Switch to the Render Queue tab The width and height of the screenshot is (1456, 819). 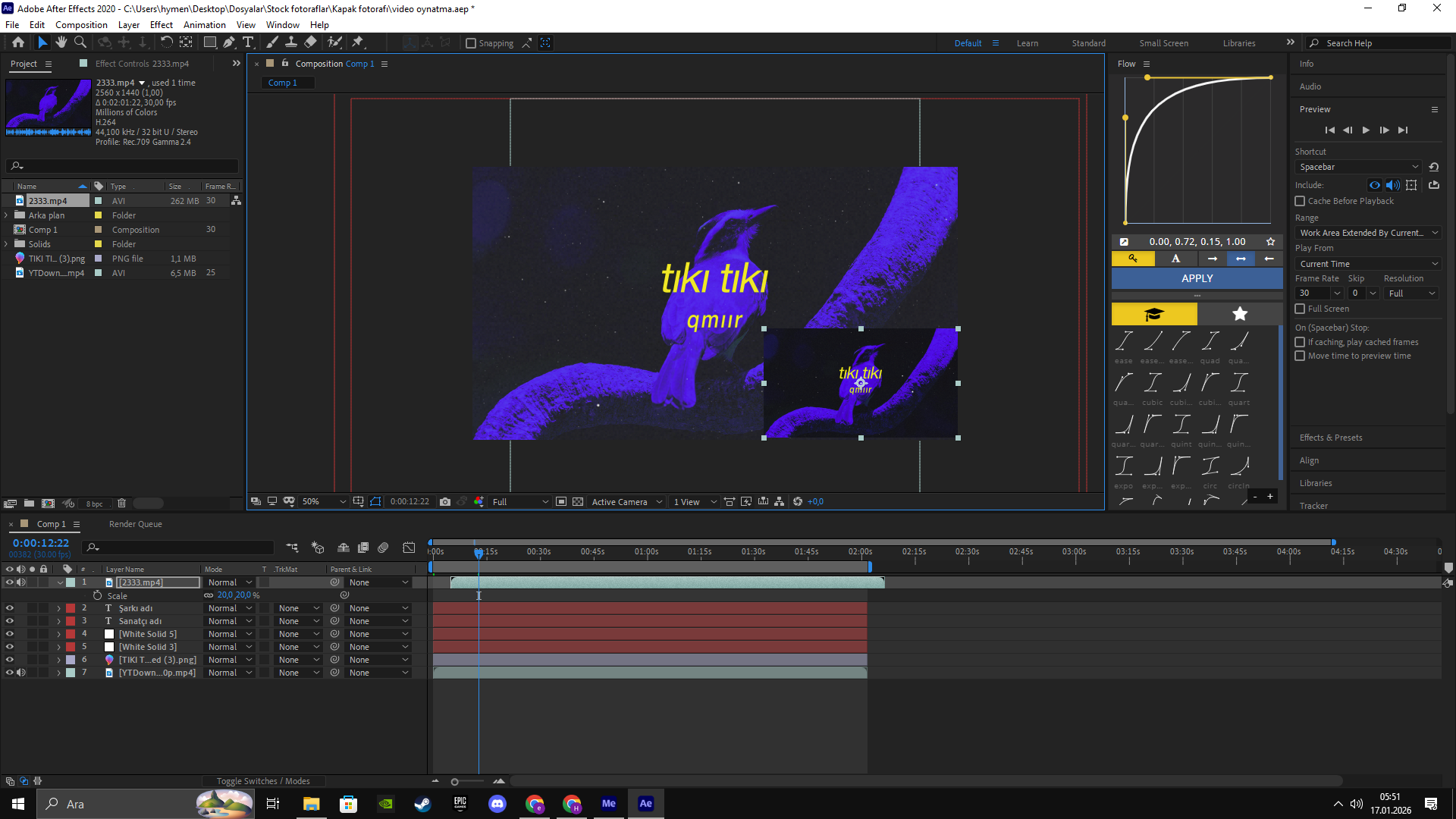click(x=135, y=524)
